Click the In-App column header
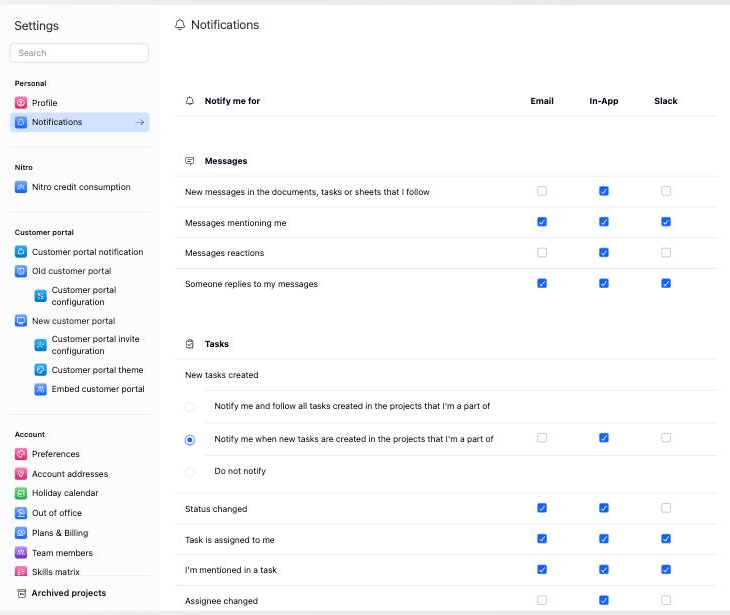The image size is (730, 615). (604, 101)
